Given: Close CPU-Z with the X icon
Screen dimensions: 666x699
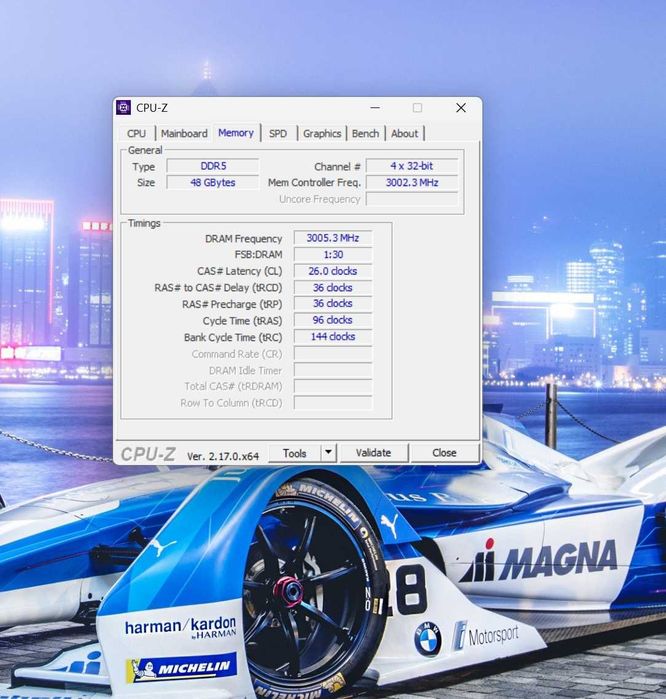Looking at the screenshot, I should 461,107.
